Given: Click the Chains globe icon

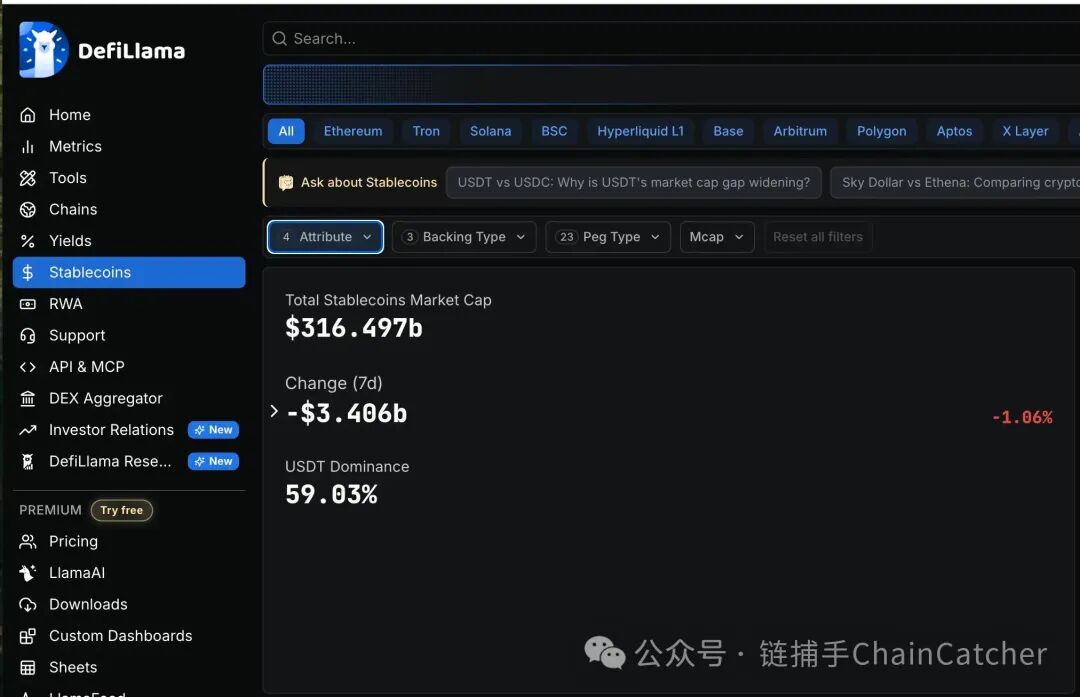Looking at the screenshot, I should [28, 209].
